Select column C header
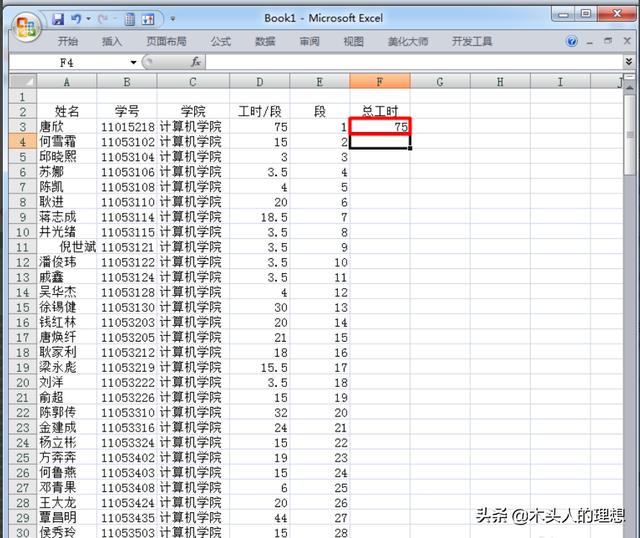The width and height of the screenshot is (640, 538). pos(193,82)
